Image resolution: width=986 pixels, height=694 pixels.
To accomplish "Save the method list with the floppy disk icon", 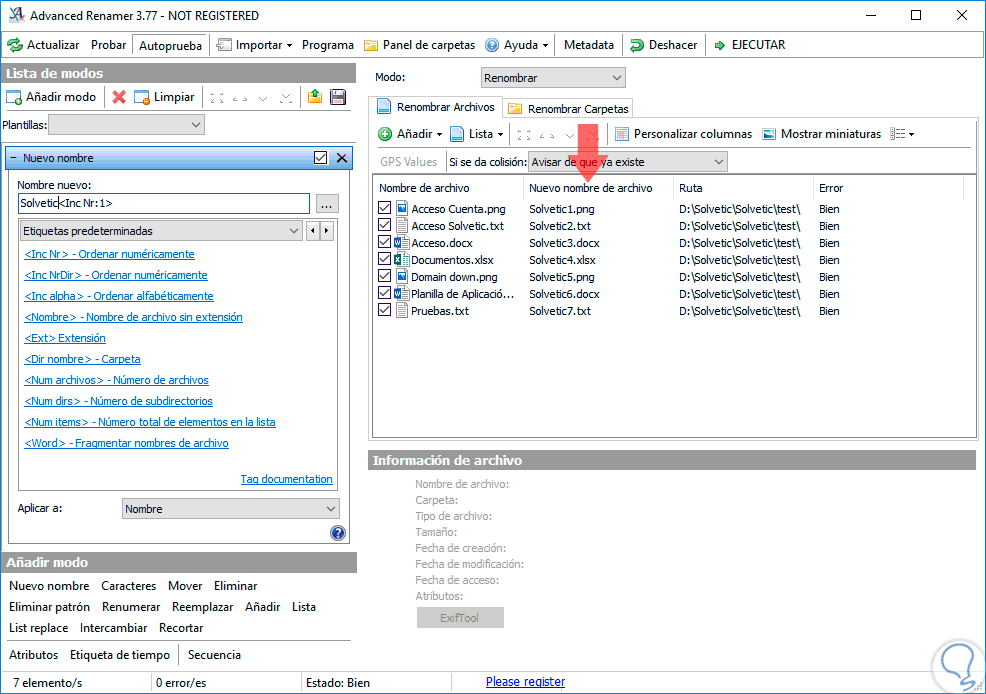I will 338,97.
